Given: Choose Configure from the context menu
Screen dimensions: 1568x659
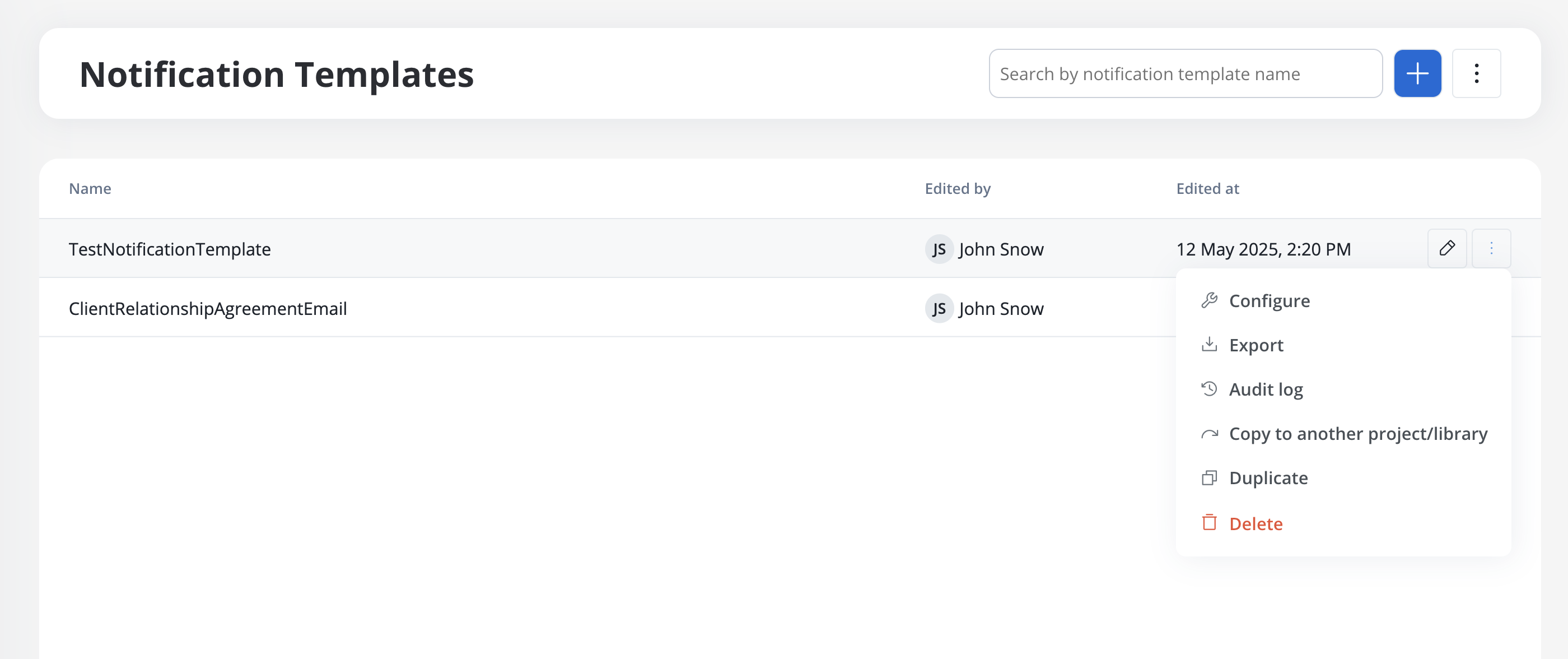Looking at the screenshot, I should (x=1343, y=301).
